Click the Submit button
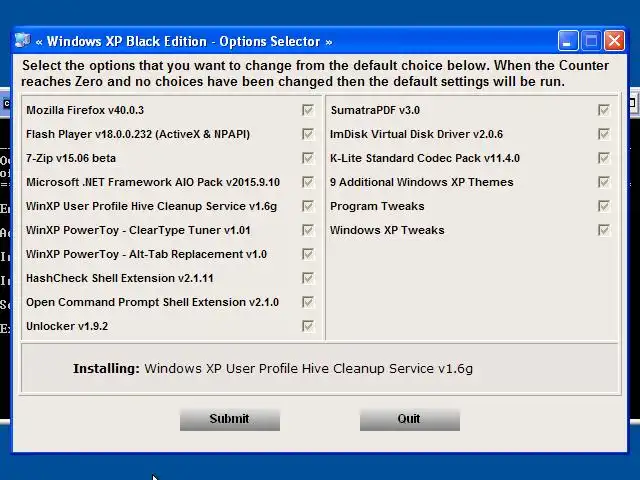The width and height of the screenshot is (640, 480). (230, 420)
